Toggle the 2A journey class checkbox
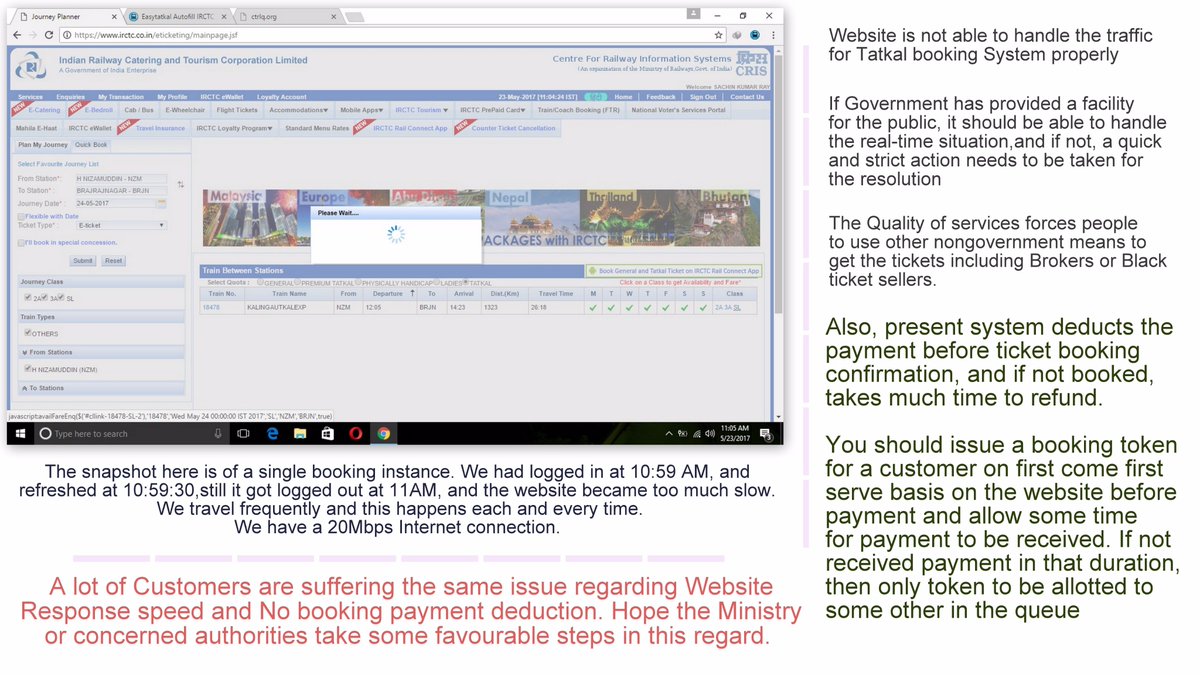Image resolution: width=1200 pixels, height=675 pixels. 27,297
